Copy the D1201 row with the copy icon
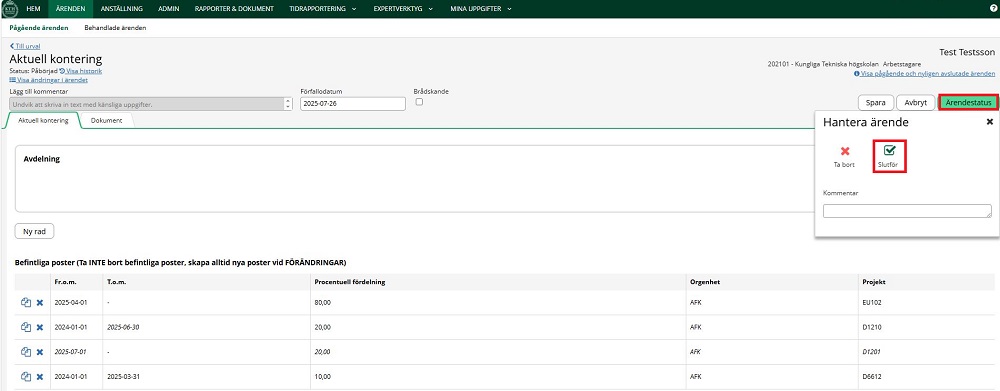Viewport: 1000px width, 391px height. point(26,351)
